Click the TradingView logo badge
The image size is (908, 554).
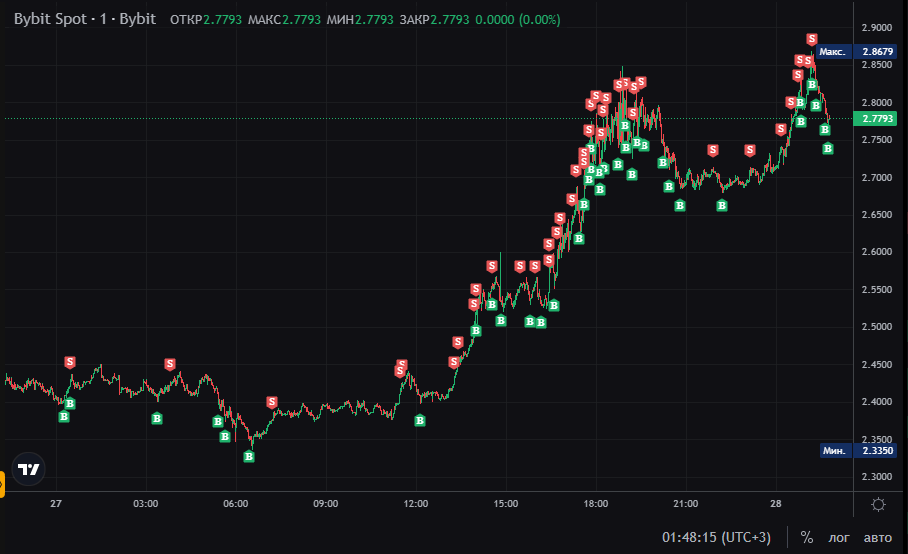point(28,469)
